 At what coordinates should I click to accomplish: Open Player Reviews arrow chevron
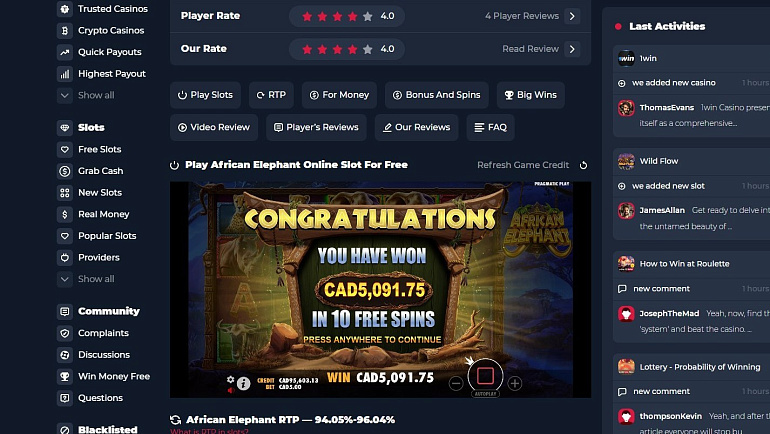click(572, 16)
